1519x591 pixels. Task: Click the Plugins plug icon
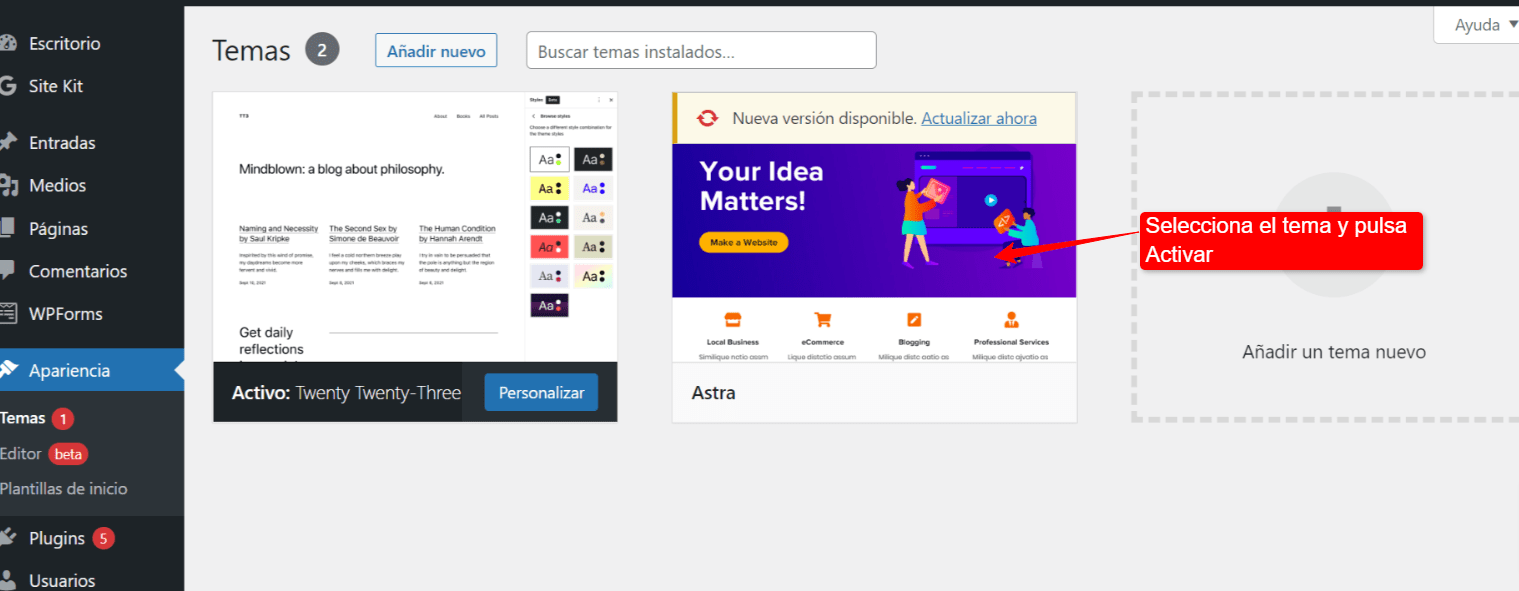coord(8,538)
